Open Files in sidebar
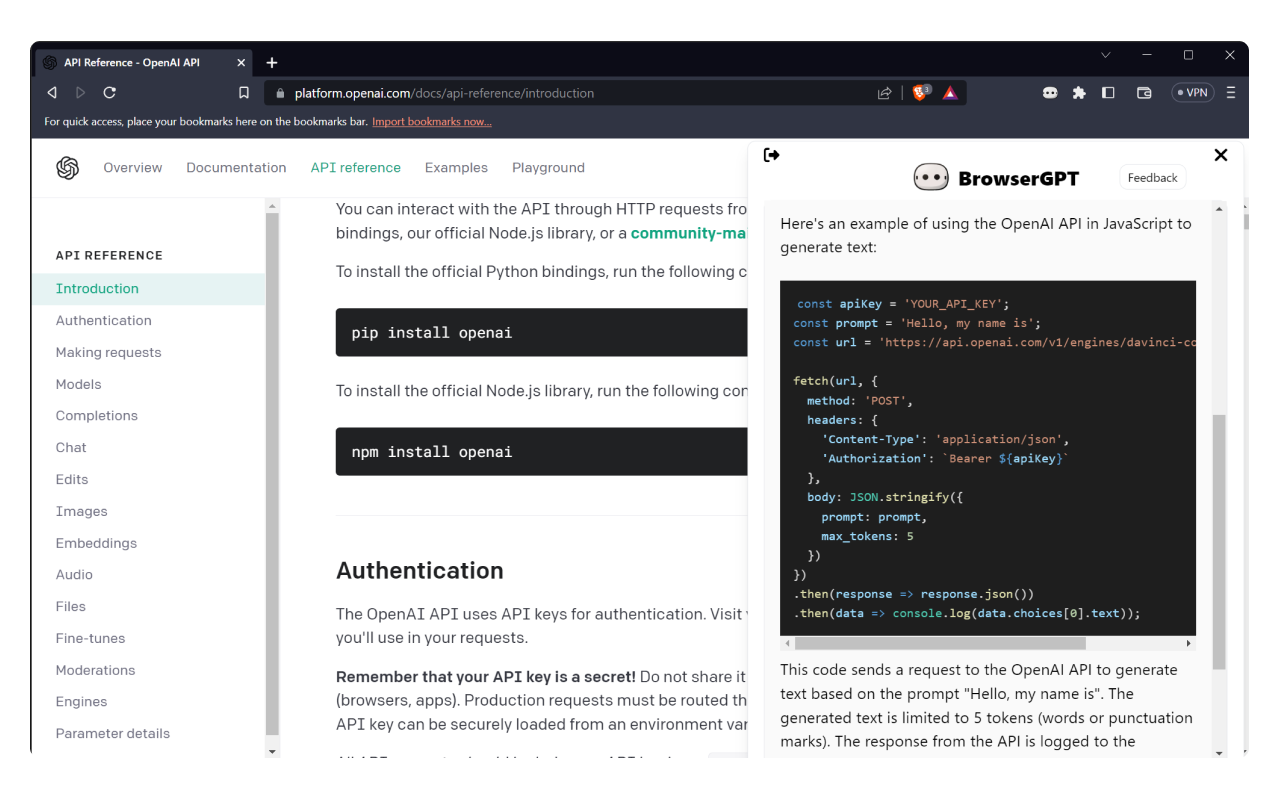The image size is (1280, 800). pos(71,607)
